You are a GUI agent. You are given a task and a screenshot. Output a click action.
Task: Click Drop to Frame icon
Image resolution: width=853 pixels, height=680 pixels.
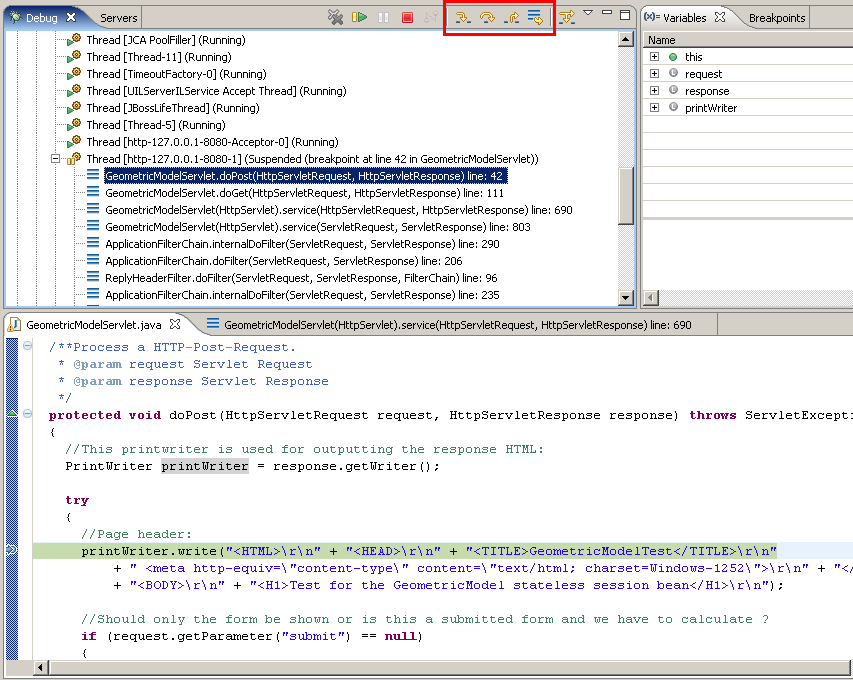[535, 17]
